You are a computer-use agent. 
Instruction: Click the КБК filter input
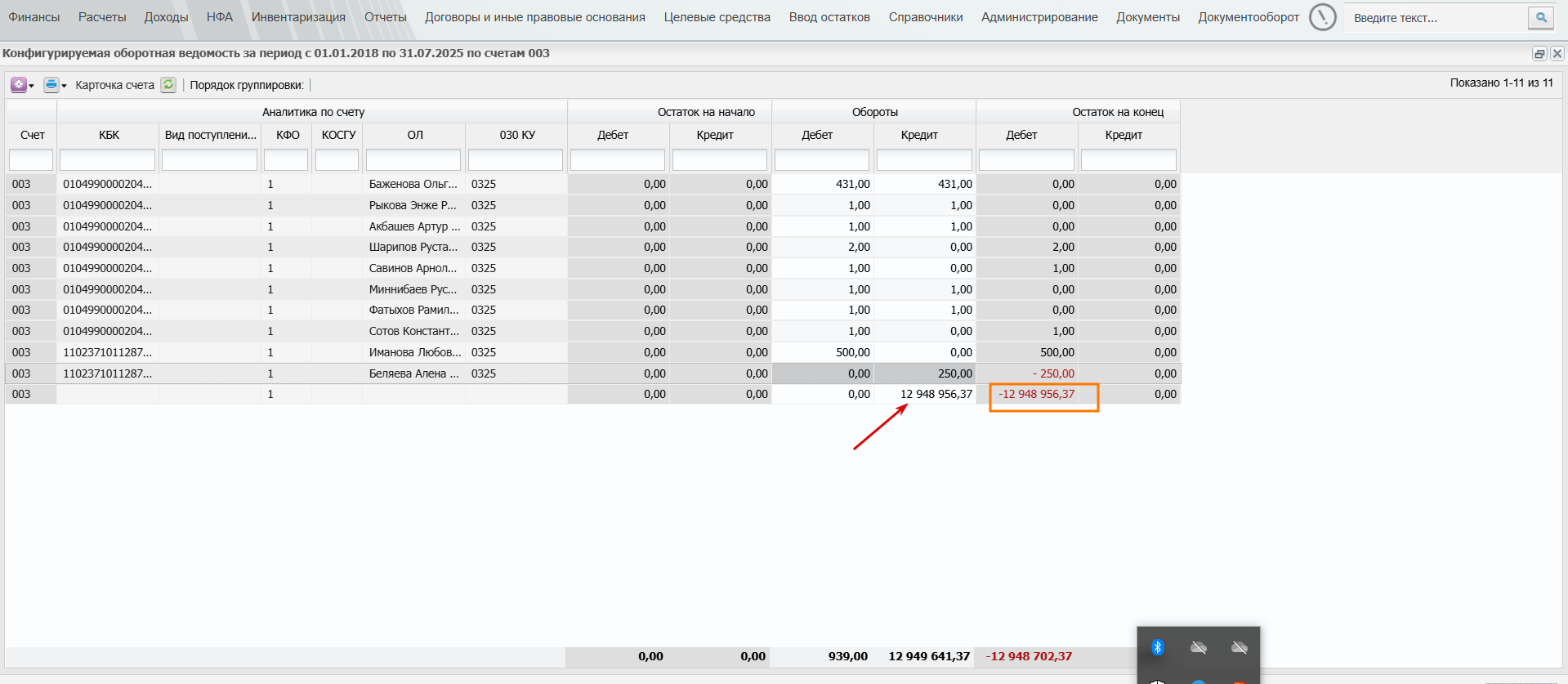[108, 159]
